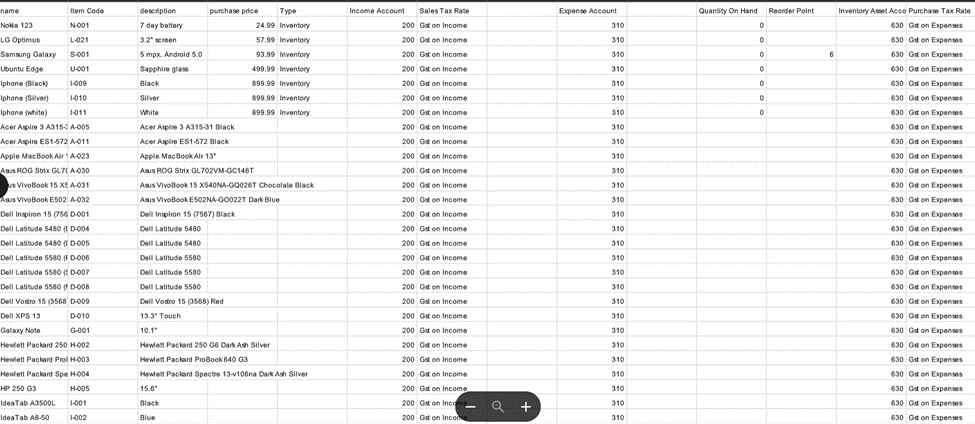Click the 'Reorder Point' column header
Screen dimensions: 975x424
791,11
